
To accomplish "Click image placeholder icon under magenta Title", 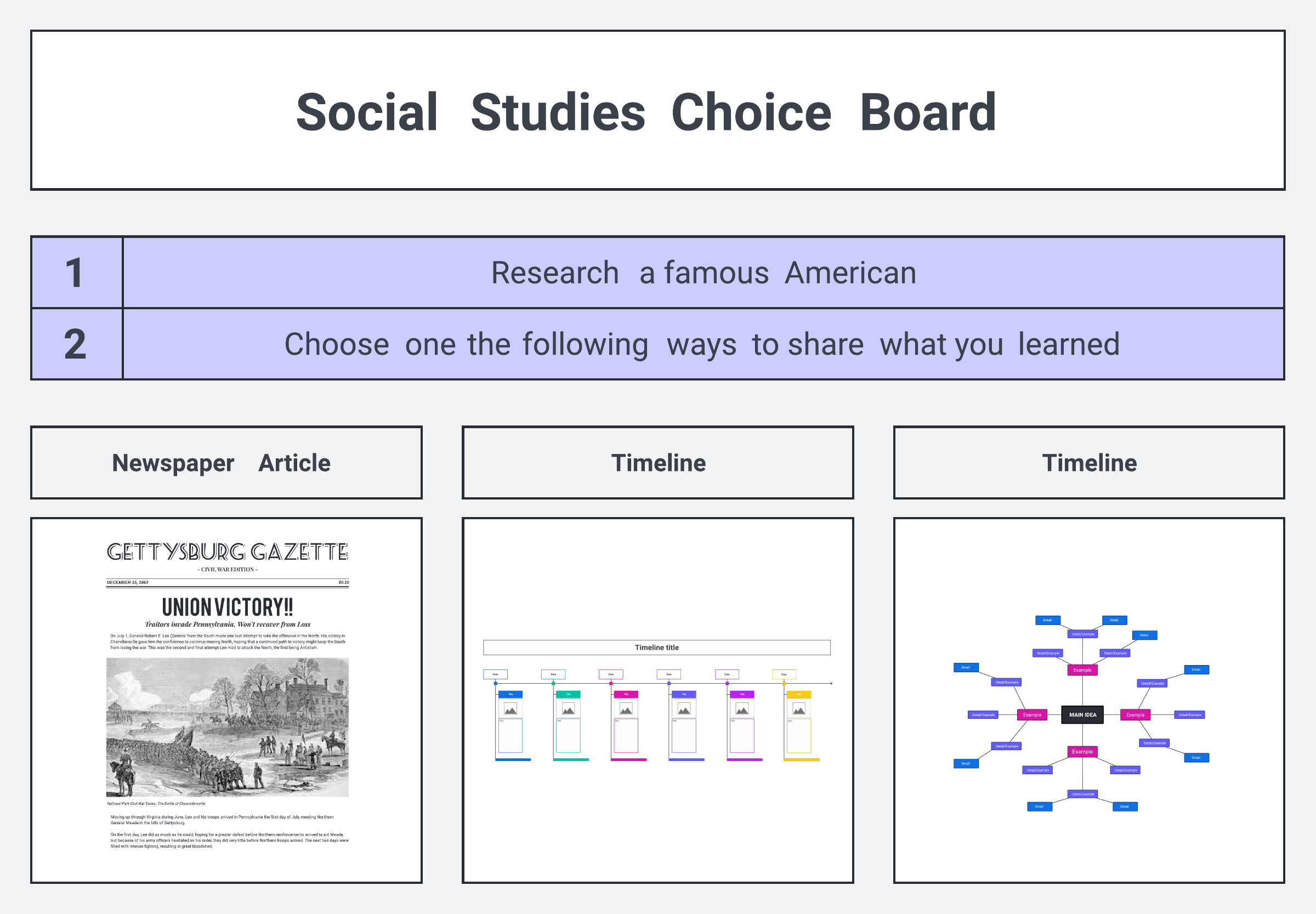I will pyautogui.click(x=626, y=709).
